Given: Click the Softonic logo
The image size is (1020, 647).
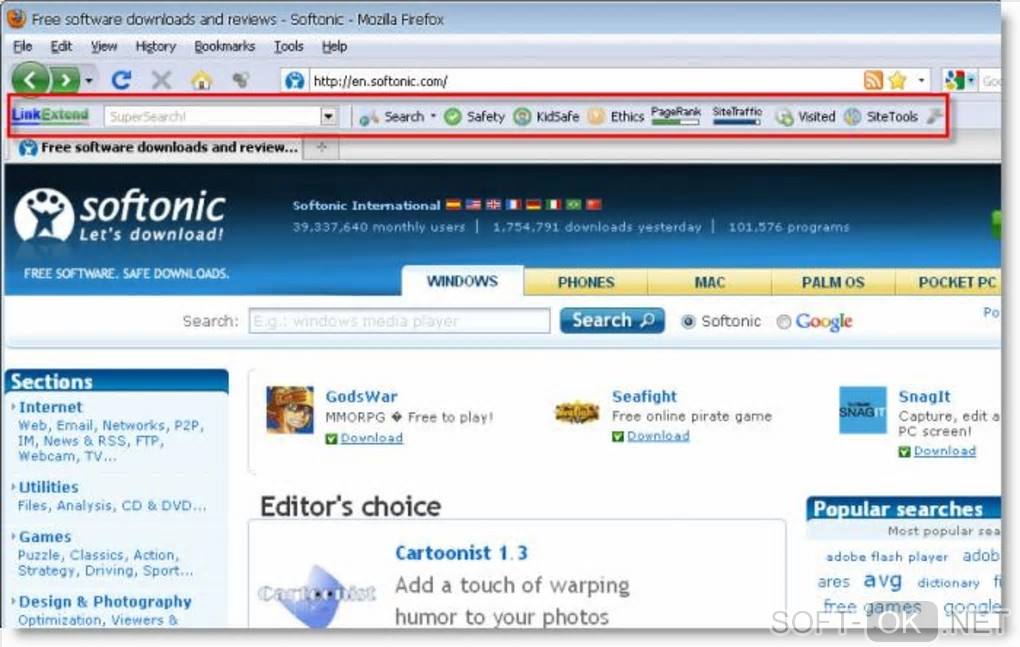Looking at the screenshot, I should [120, 215].
